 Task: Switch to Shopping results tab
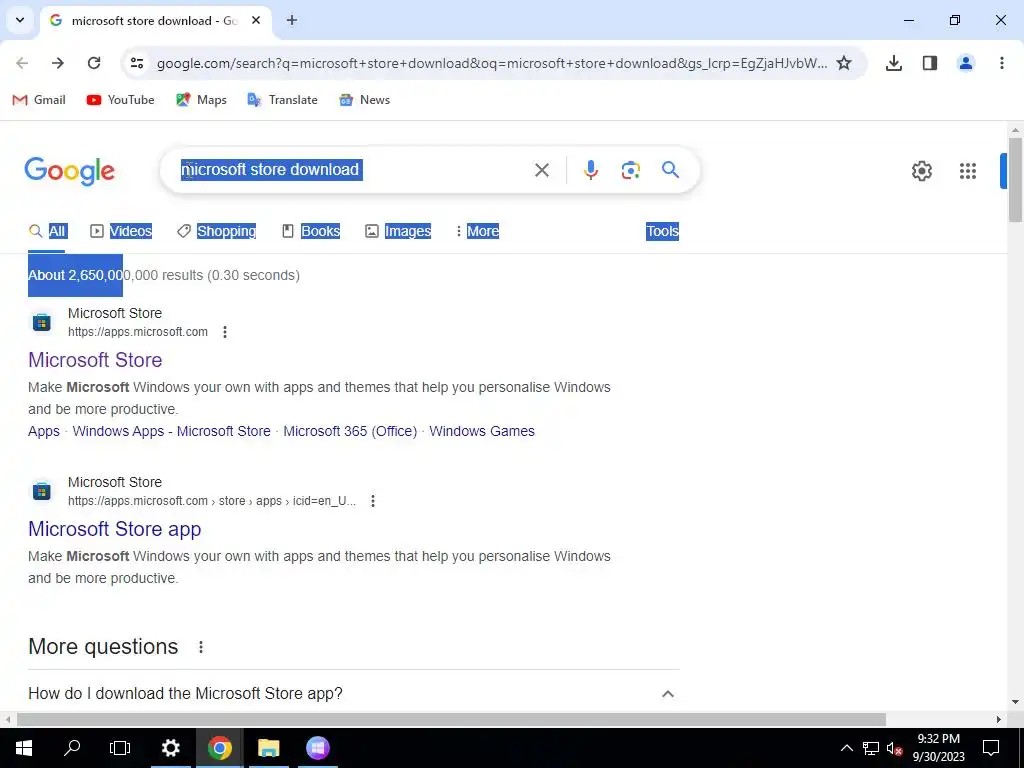click(216, 231)
